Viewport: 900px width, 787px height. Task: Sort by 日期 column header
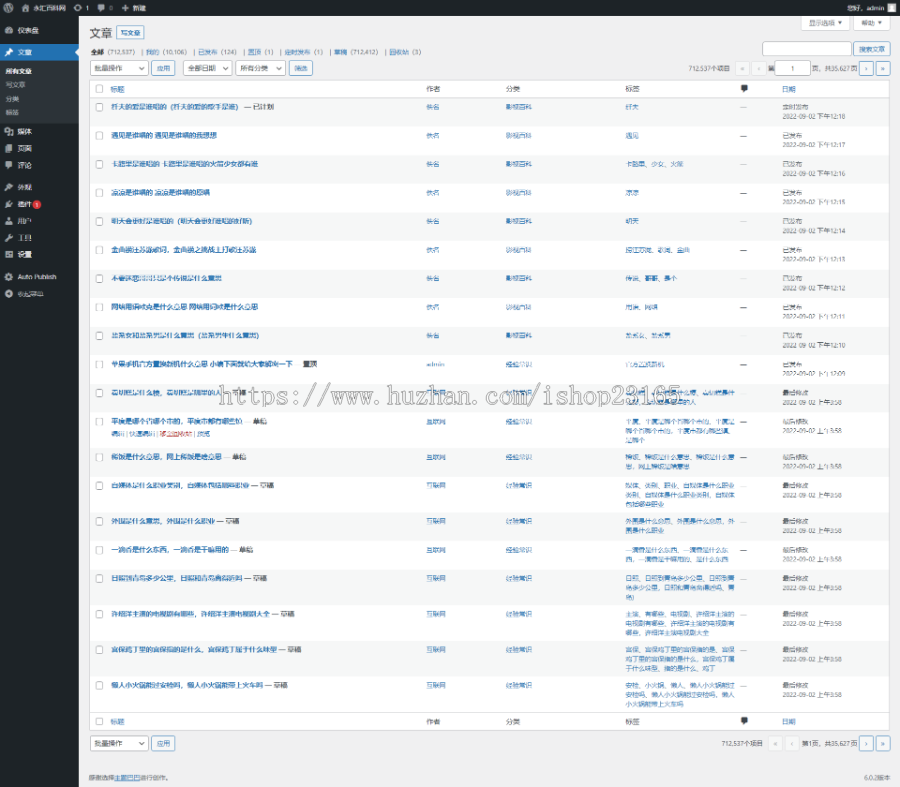pos(789,90)
